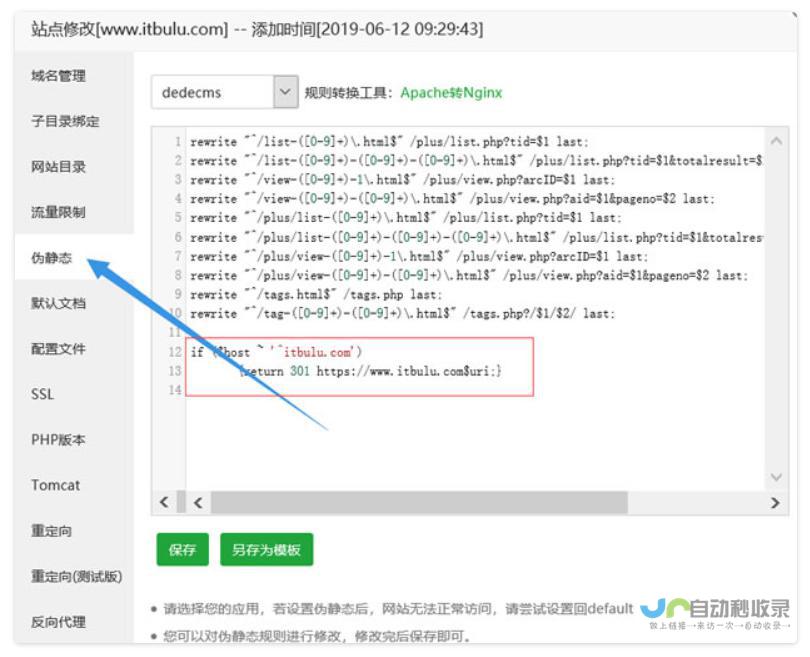
Task: Open the 反向代理 tab
Action: (58, 622)
